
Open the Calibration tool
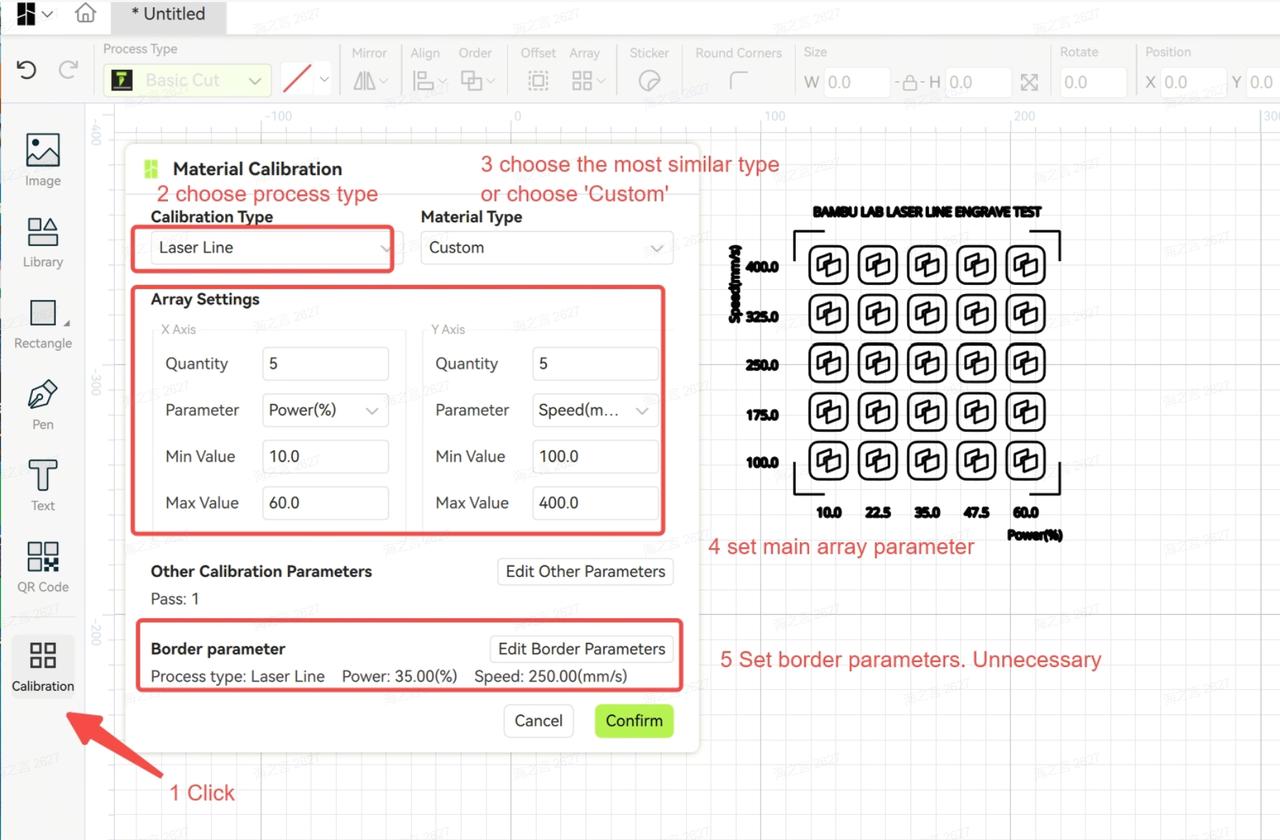coord(43,666)
